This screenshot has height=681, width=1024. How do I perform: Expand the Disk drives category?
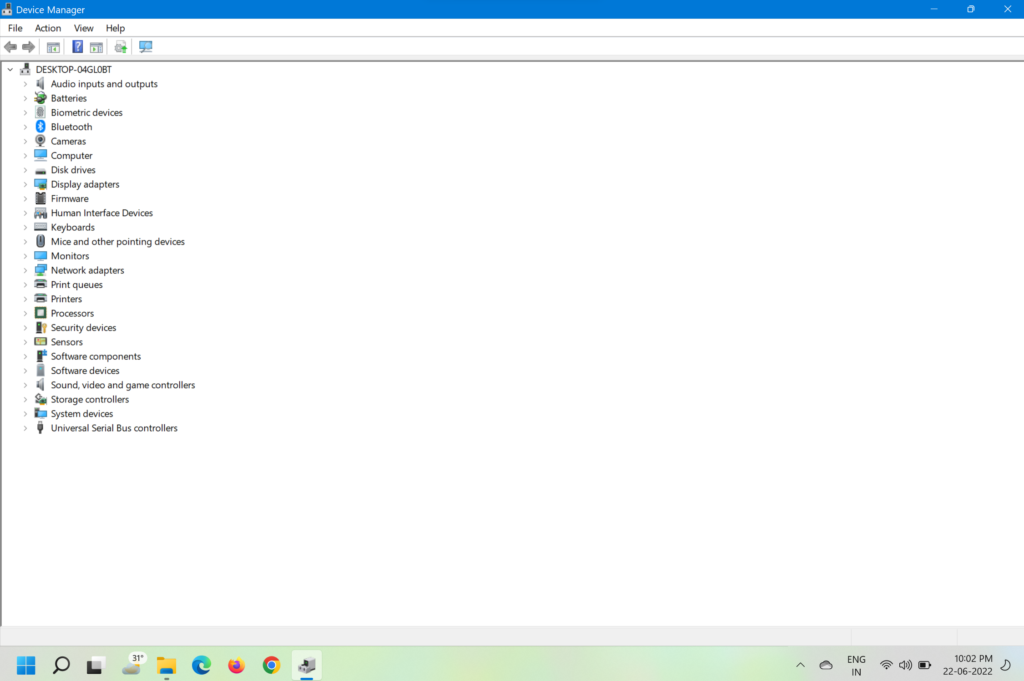(25, 170)
